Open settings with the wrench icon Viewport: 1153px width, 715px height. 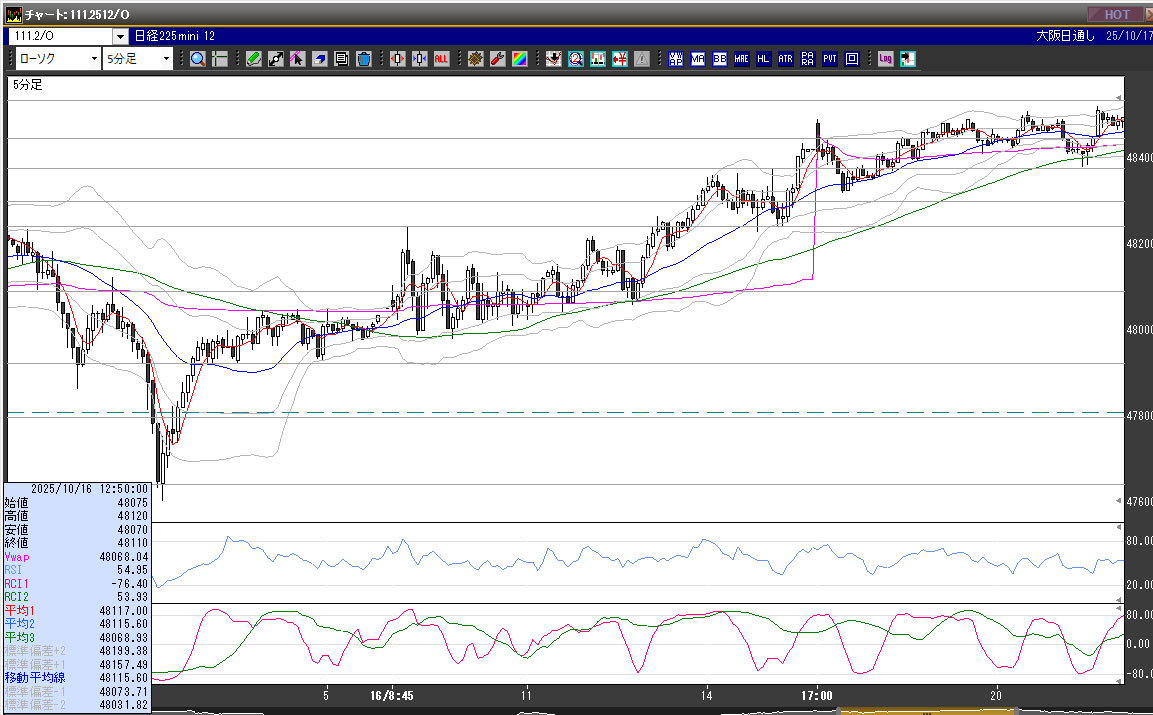(x=497, y=59)
